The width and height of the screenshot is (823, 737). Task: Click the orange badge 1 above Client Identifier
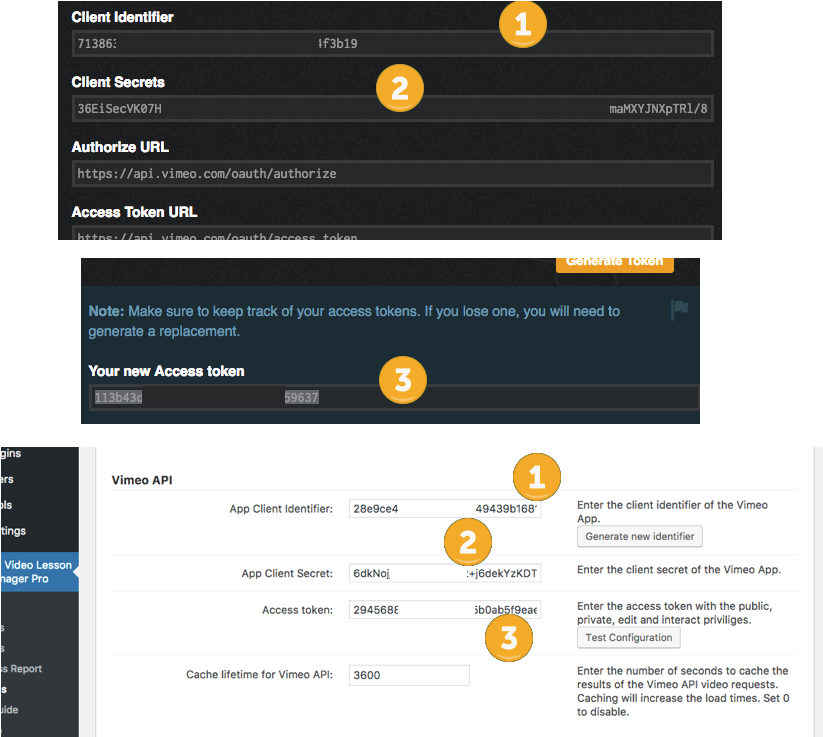(522, 24)
